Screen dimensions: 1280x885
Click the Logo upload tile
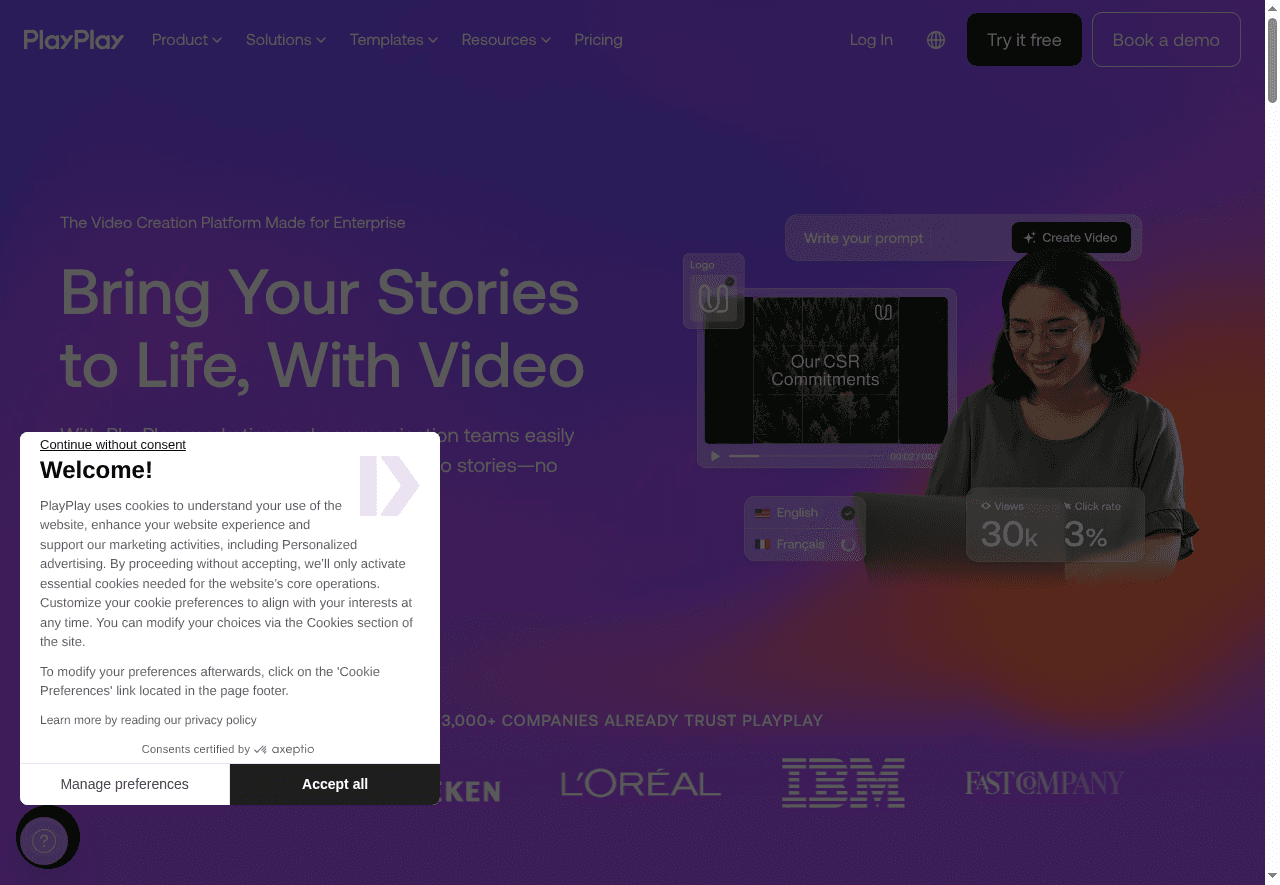(x=713, y=293)
